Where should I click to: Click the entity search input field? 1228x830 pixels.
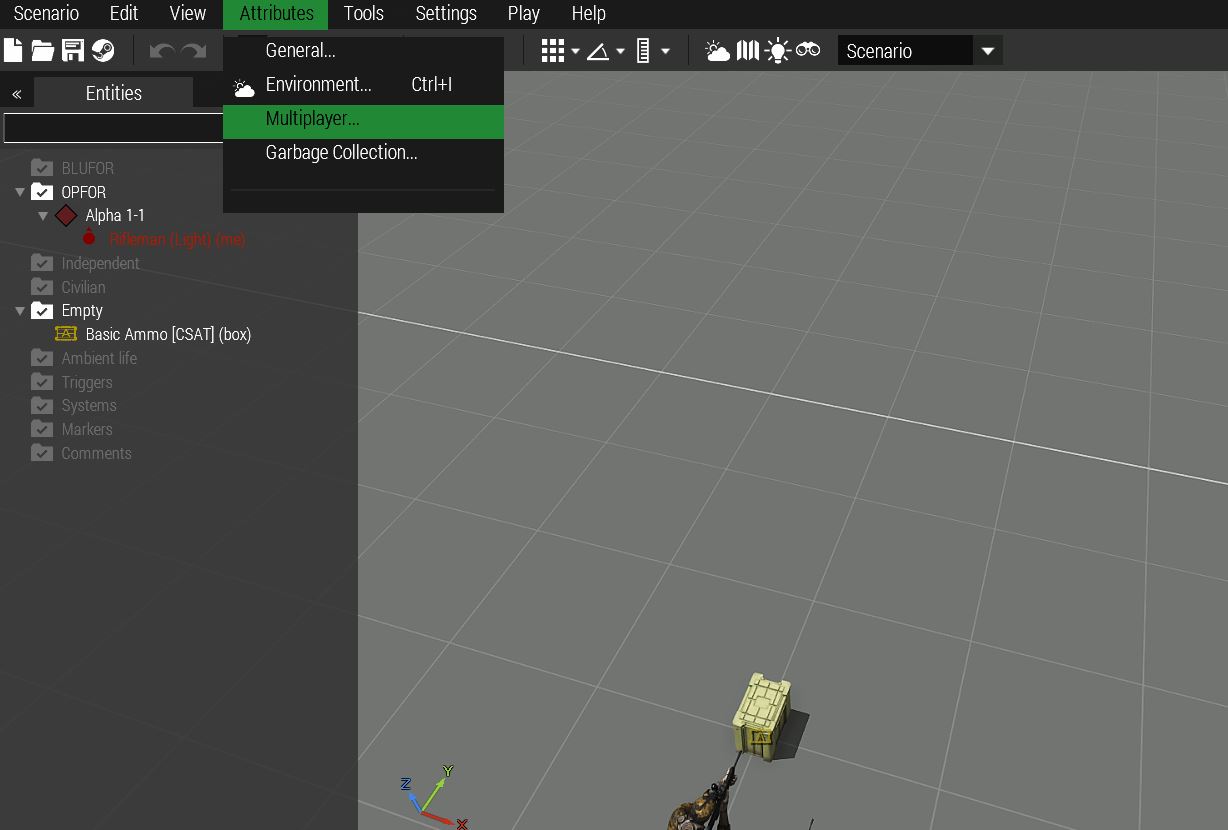112,128
